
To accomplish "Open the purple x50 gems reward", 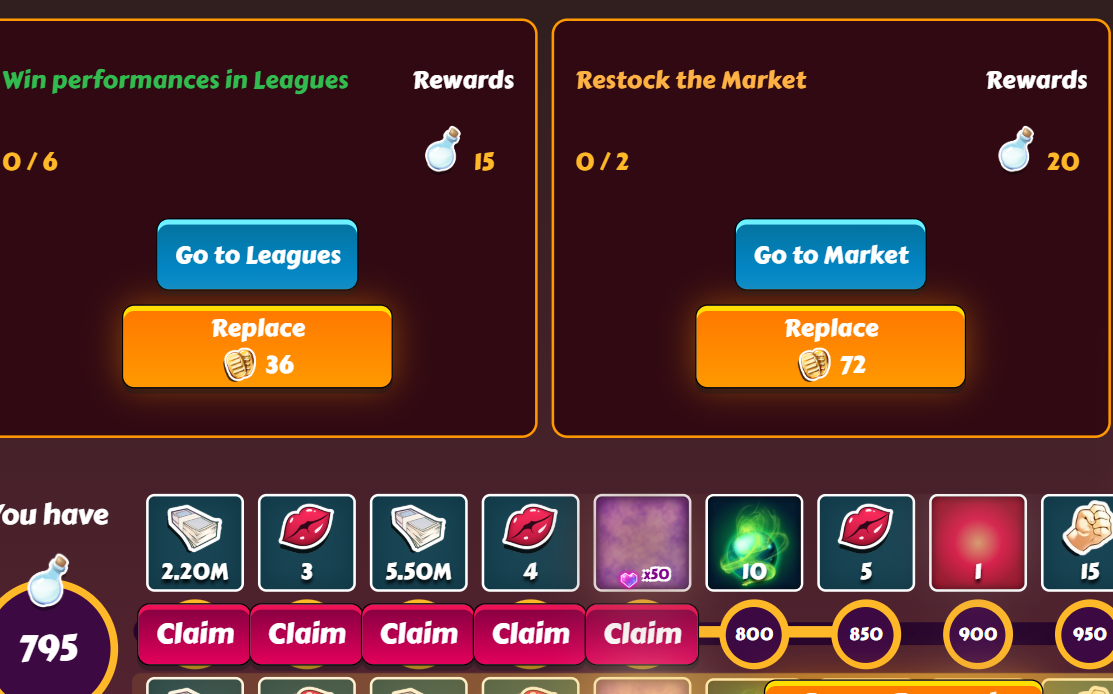I will [642, 543].
